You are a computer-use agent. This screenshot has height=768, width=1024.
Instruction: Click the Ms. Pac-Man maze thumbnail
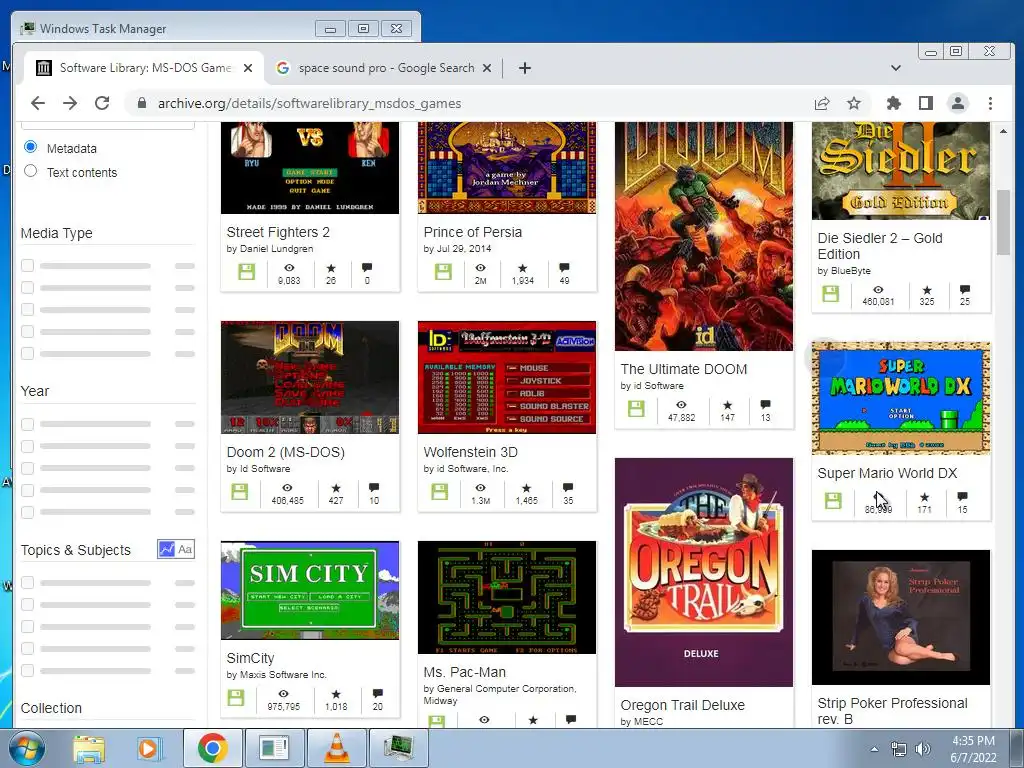(507, 597)
